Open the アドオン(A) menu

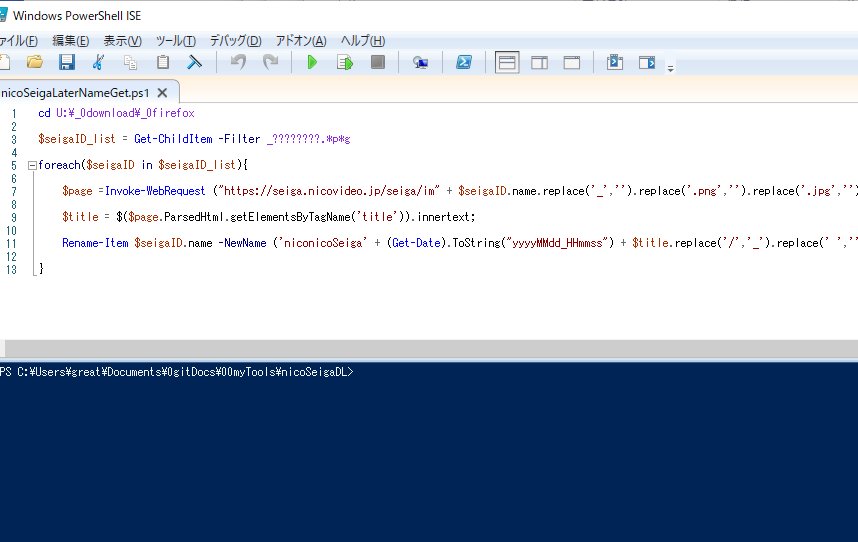pos(301,40)
